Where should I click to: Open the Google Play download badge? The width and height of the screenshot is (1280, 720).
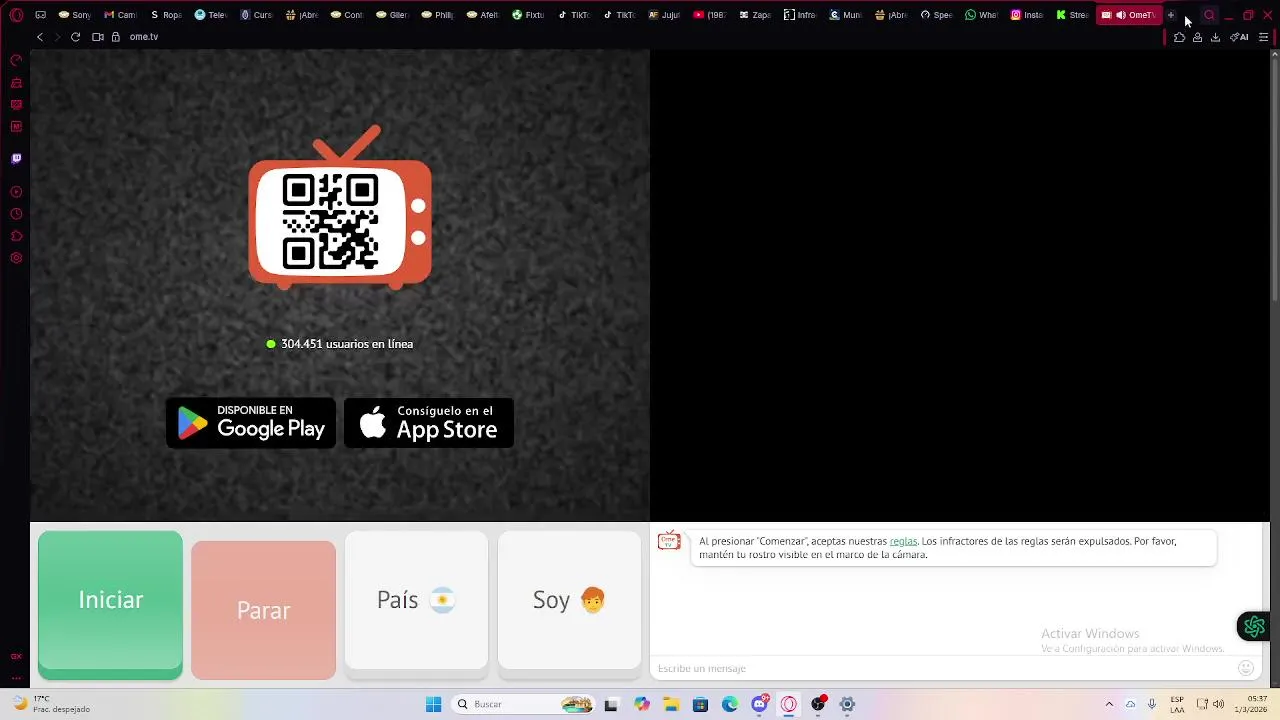point(250,423)
